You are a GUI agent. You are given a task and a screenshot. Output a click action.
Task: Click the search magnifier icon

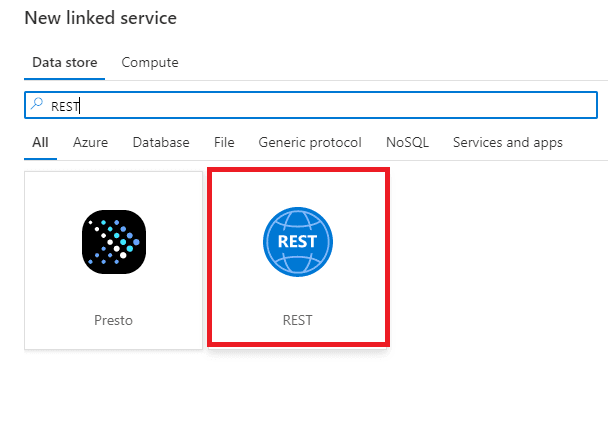coord(37,104)
